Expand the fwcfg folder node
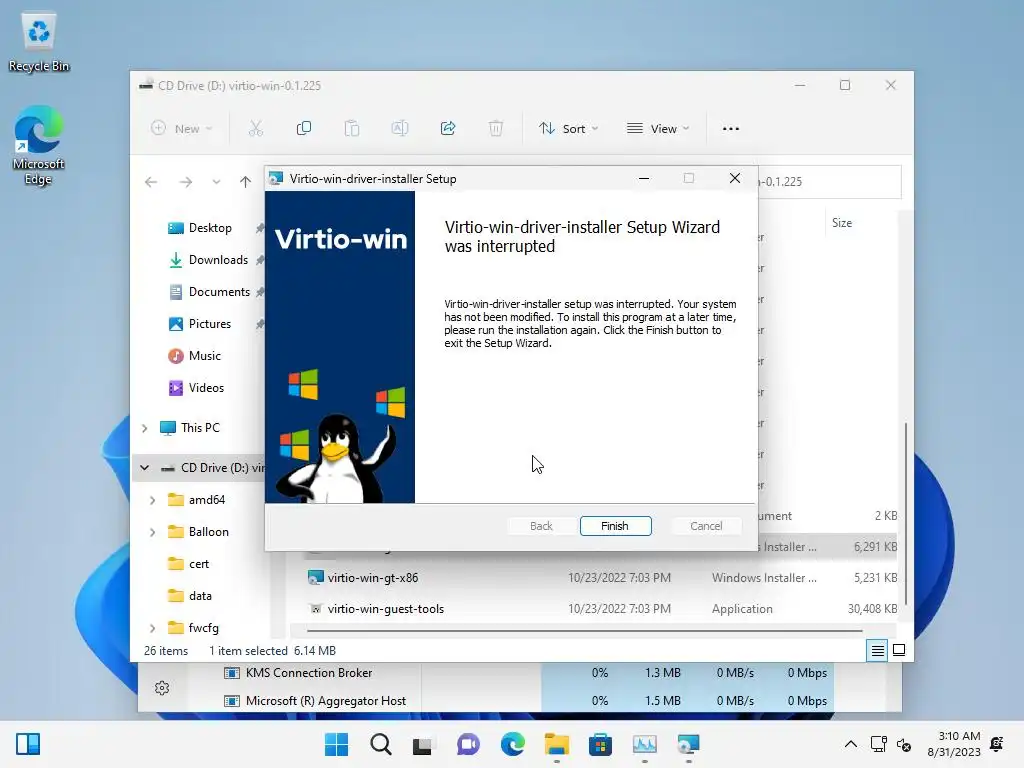 152,628
